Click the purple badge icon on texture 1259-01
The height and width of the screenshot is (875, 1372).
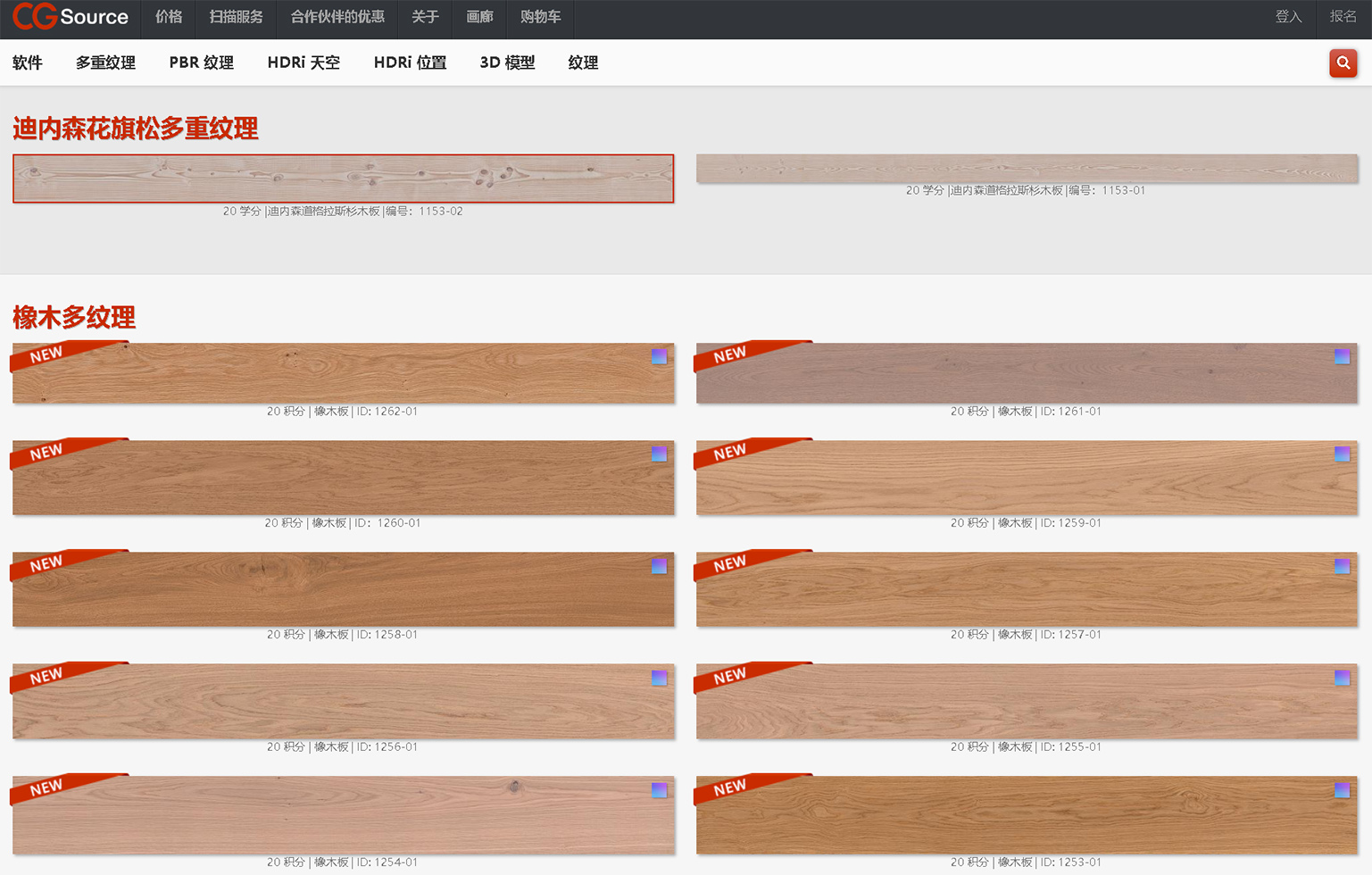click(1342, 454)
